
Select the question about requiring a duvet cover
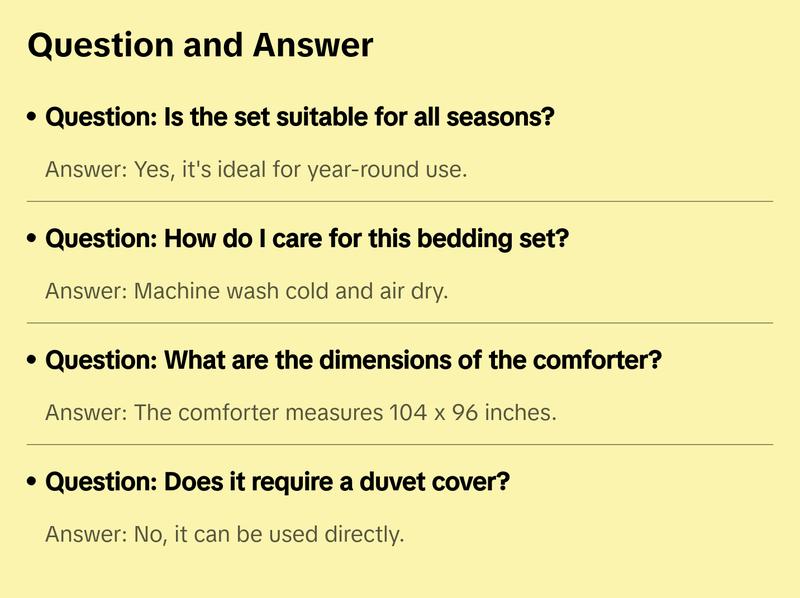coord(278,482)
